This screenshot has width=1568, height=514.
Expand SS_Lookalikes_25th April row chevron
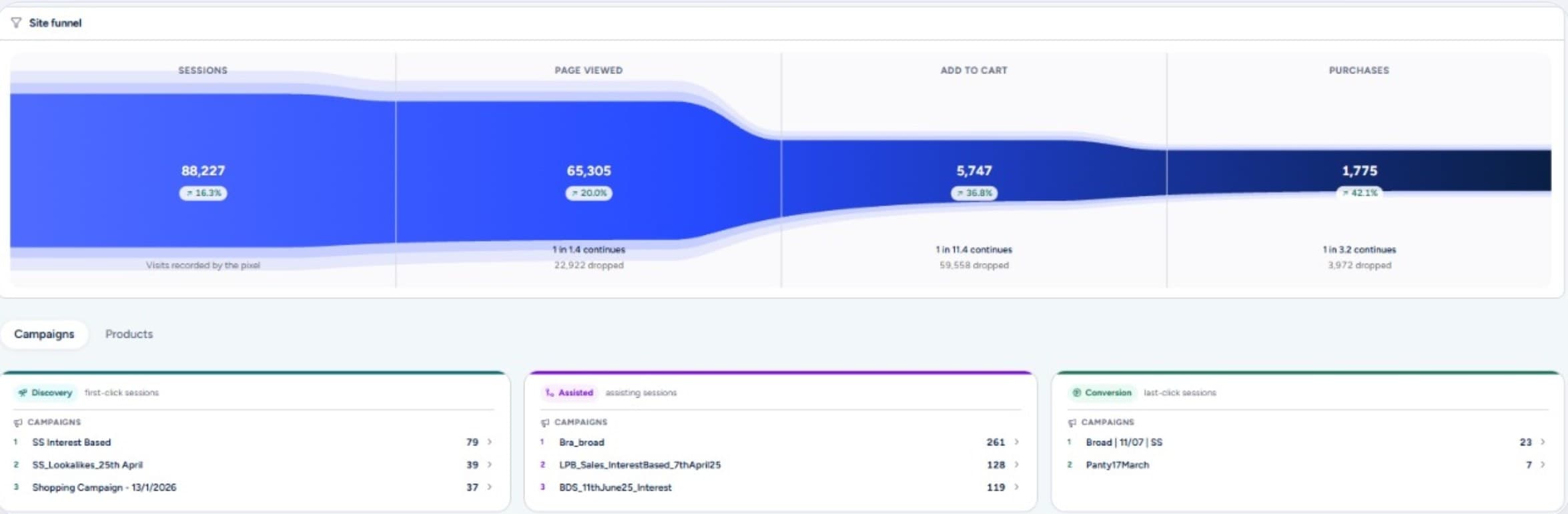tap(490, 465)
